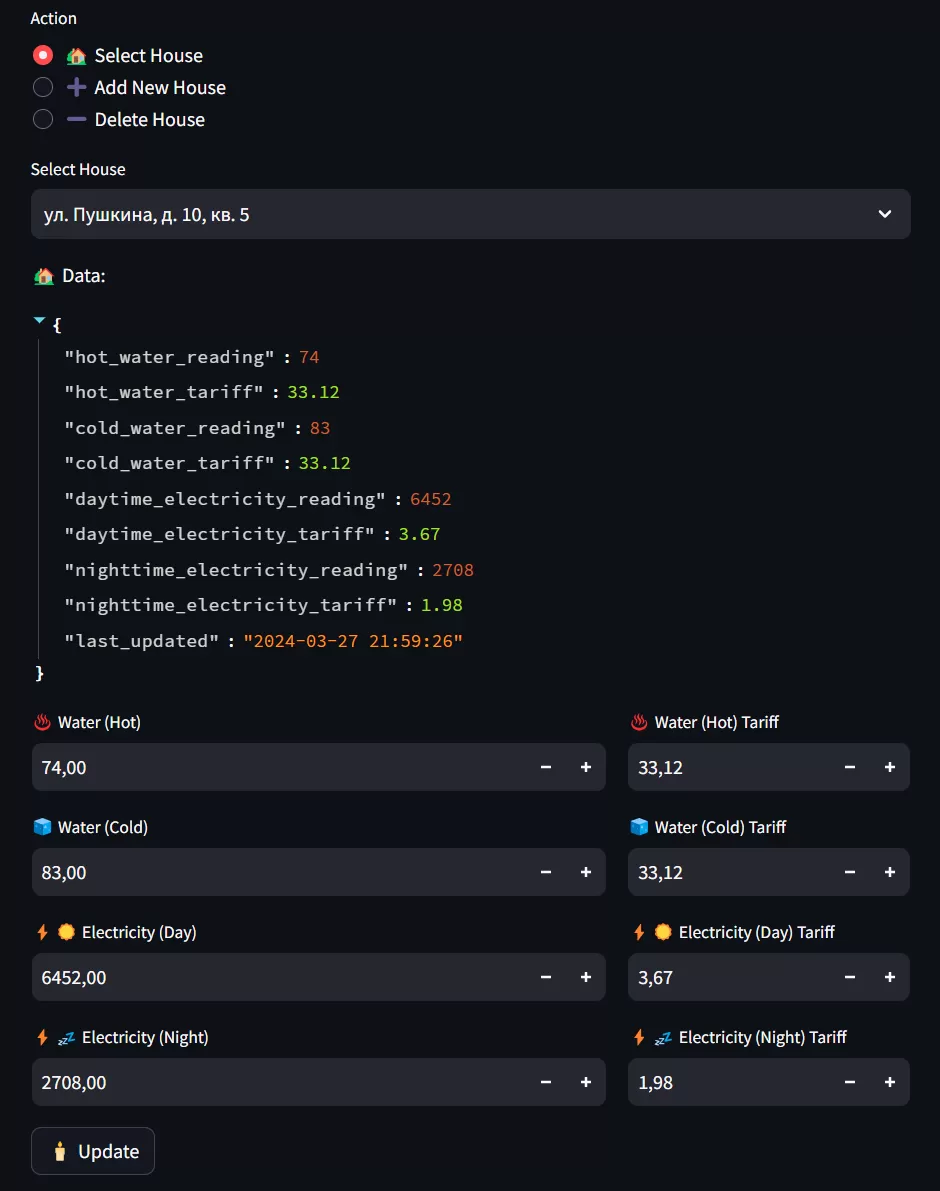This screenshot has height=1191, width=940.
Task: Increase Electricity (Night) reading with plus
Action: [586, 1082]
